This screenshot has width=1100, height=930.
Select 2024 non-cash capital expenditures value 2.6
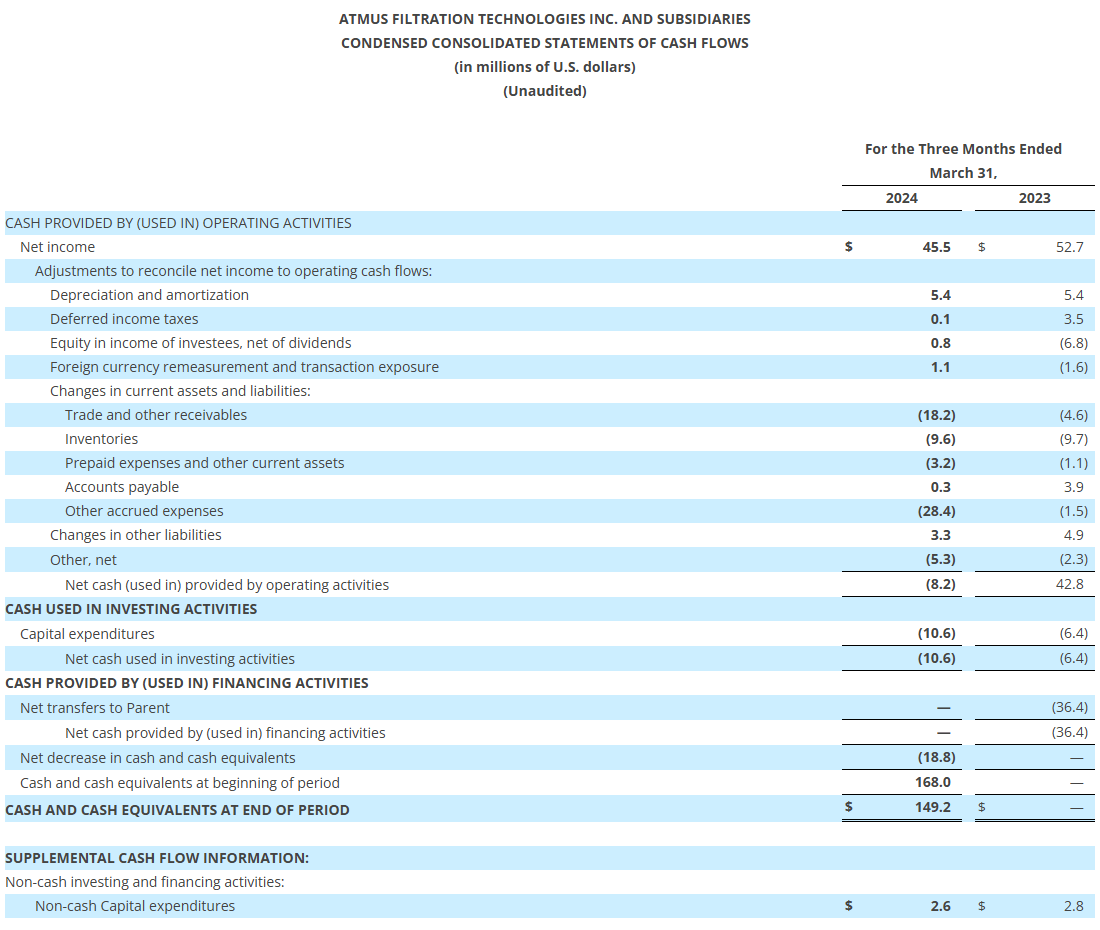click(940, 906)
